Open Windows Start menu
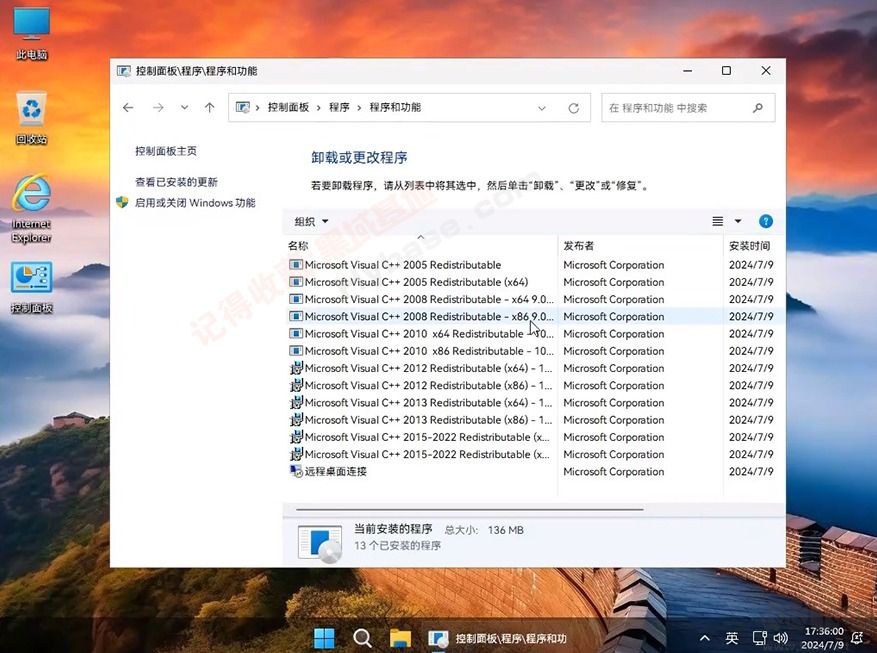The height and width of the screenshot is (653, 877). tap(324, 638)
